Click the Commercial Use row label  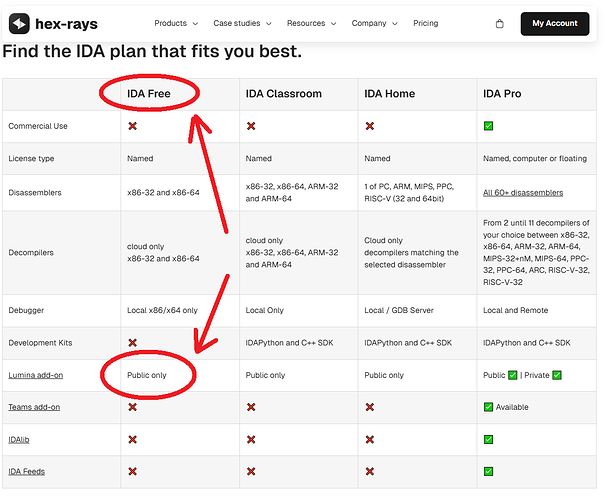tap(38, 126)
